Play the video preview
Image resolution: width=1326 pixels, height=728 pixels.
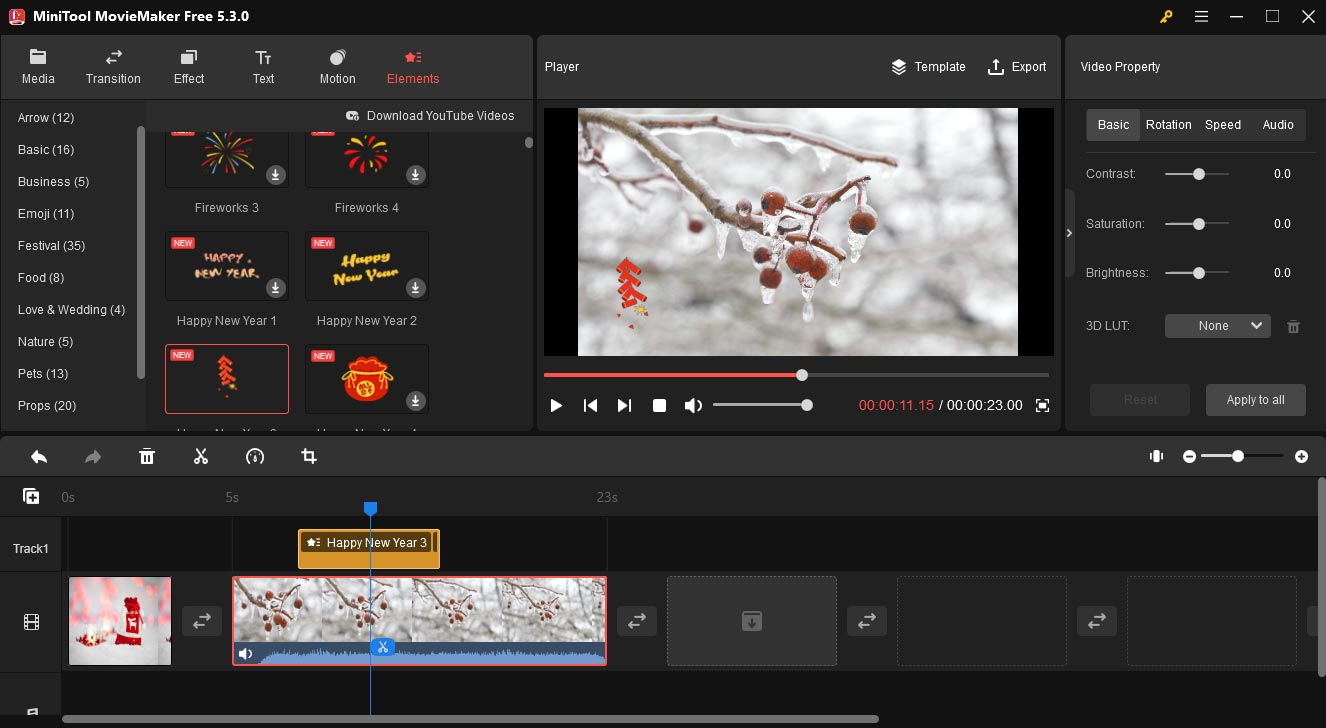(x=557, y=405)
